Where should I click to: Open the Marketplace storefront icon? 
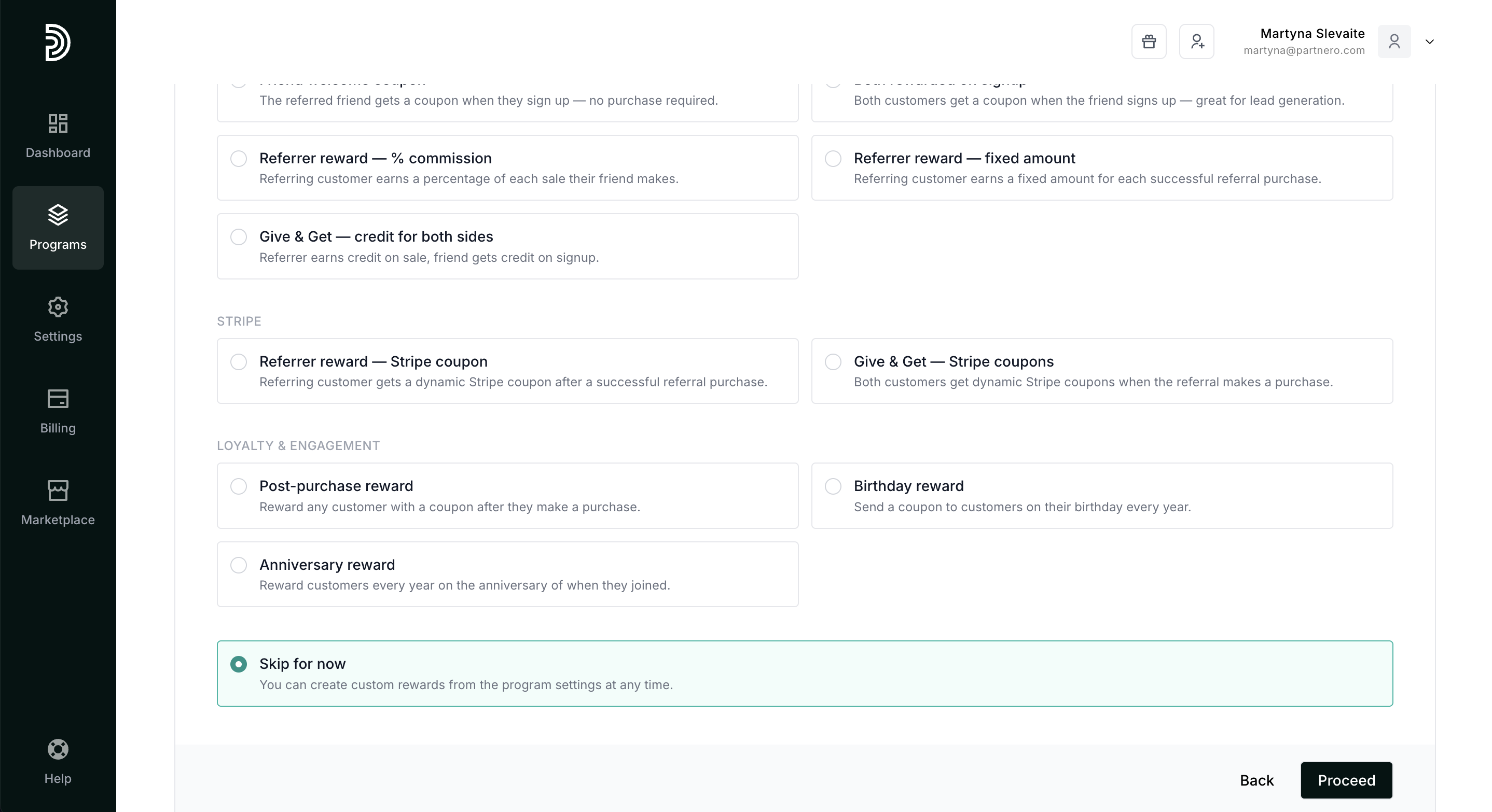(x=58, y=491)
